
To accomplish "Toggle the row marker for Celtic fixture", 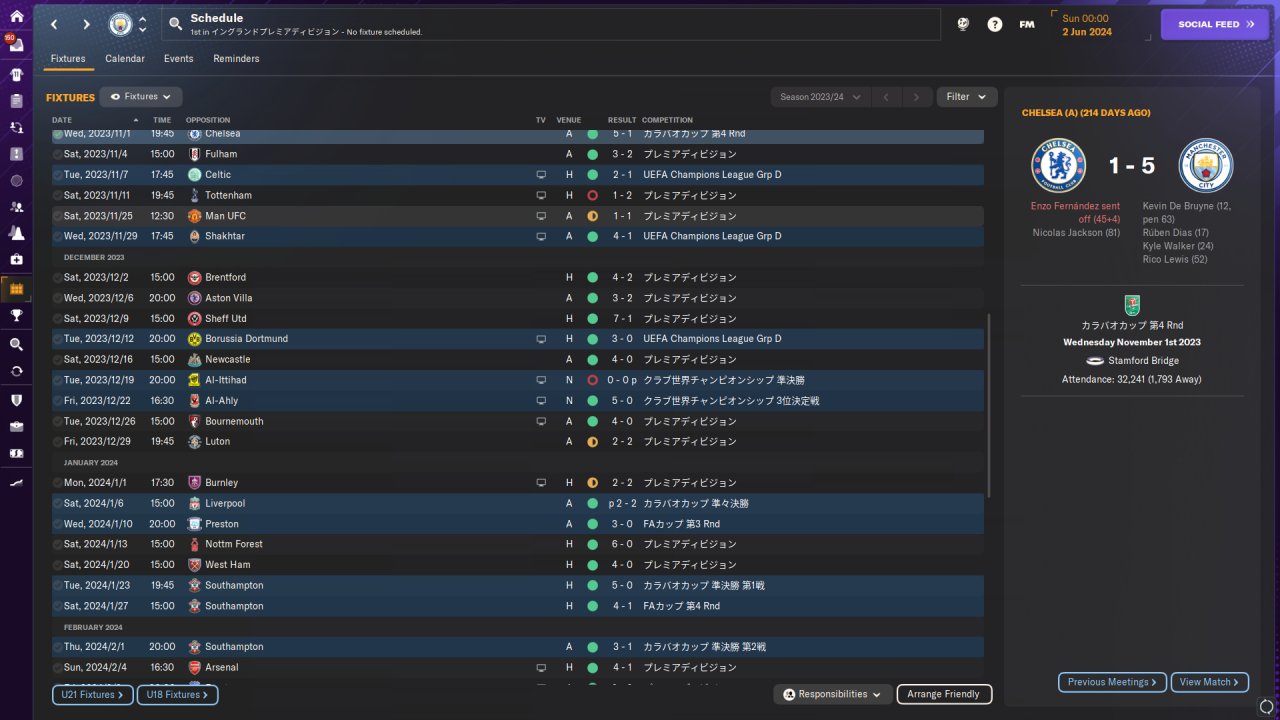I will [58, 175].
